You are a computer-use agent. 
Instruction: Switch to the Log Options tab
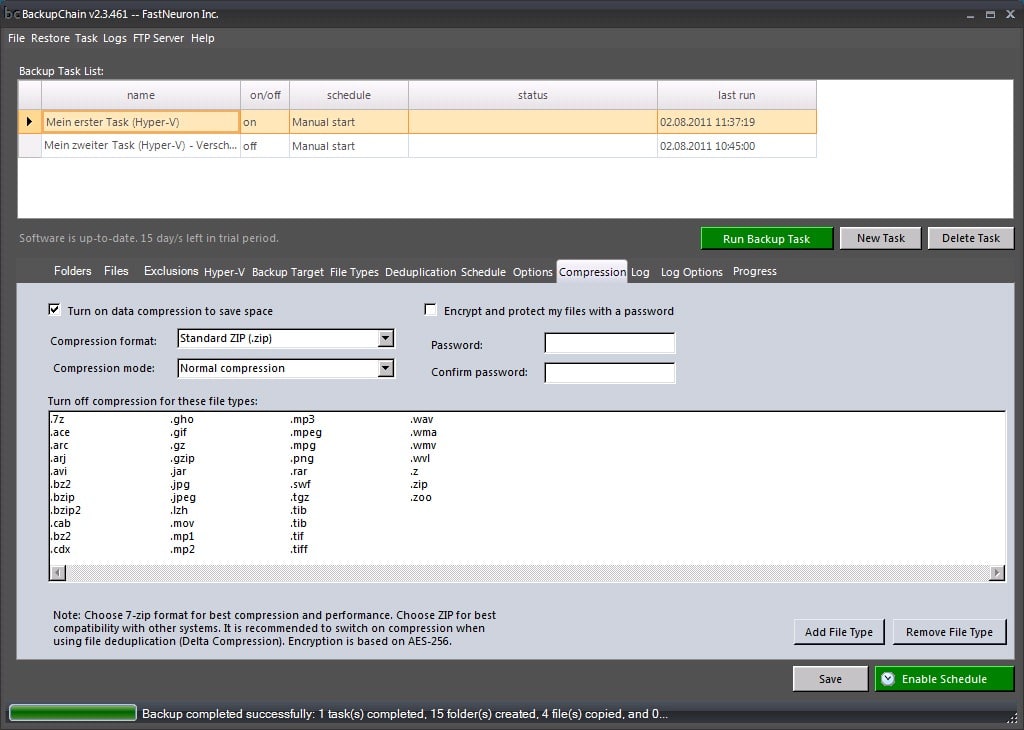tap(692, 272)
